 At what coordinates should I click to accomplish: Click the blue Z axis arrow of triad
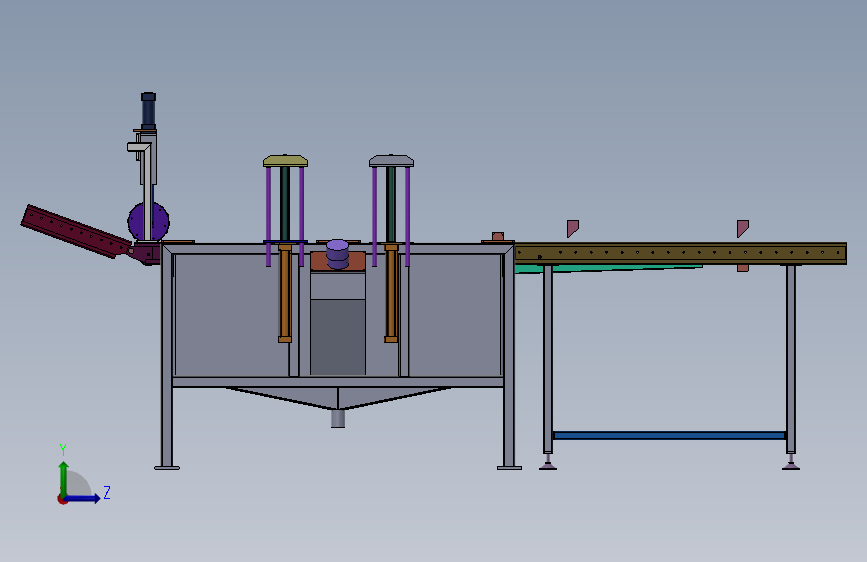(x=83, y=498)
